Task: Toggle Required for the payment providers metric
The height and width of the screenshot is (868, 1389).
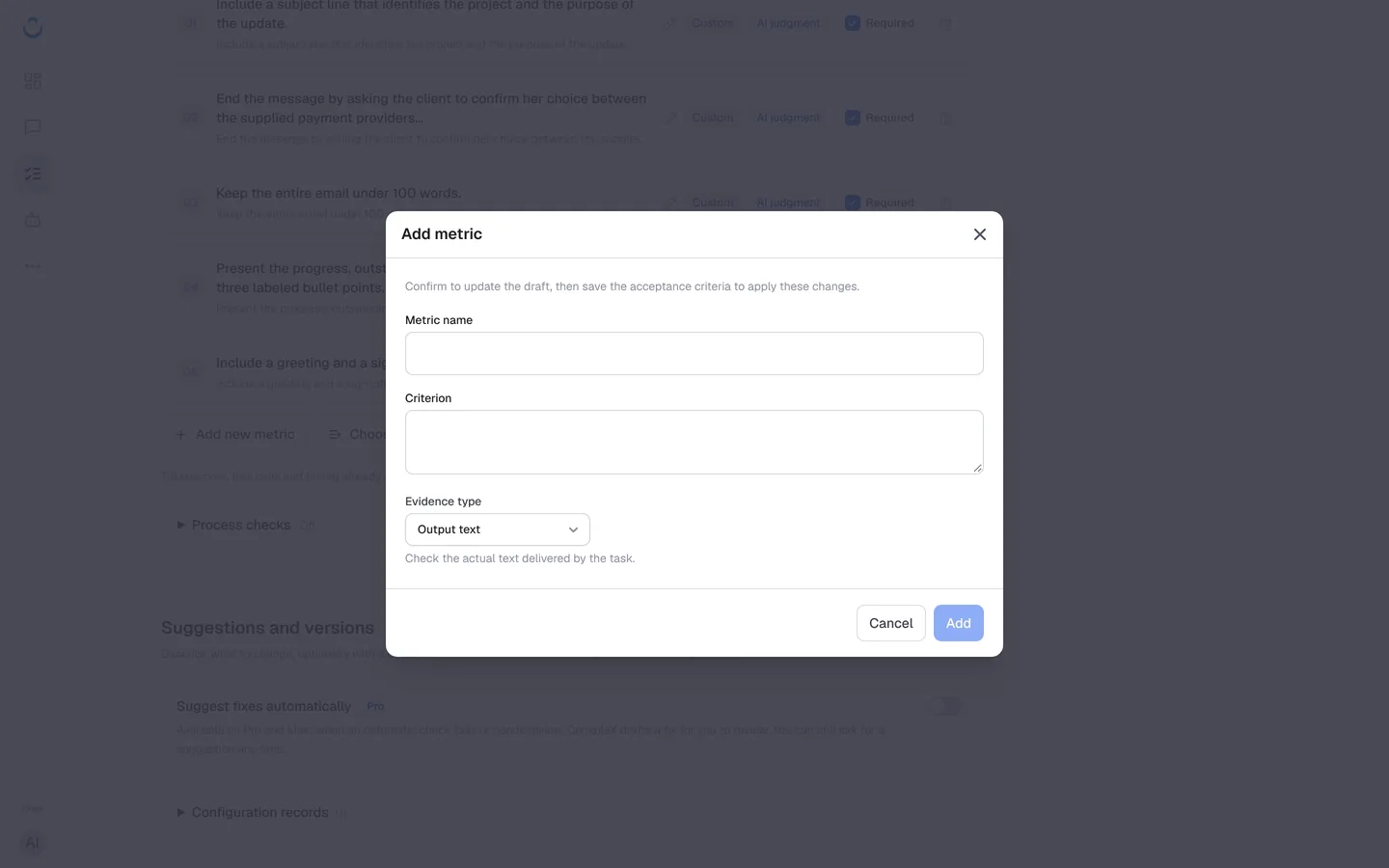Action: [x=852, y=118]
